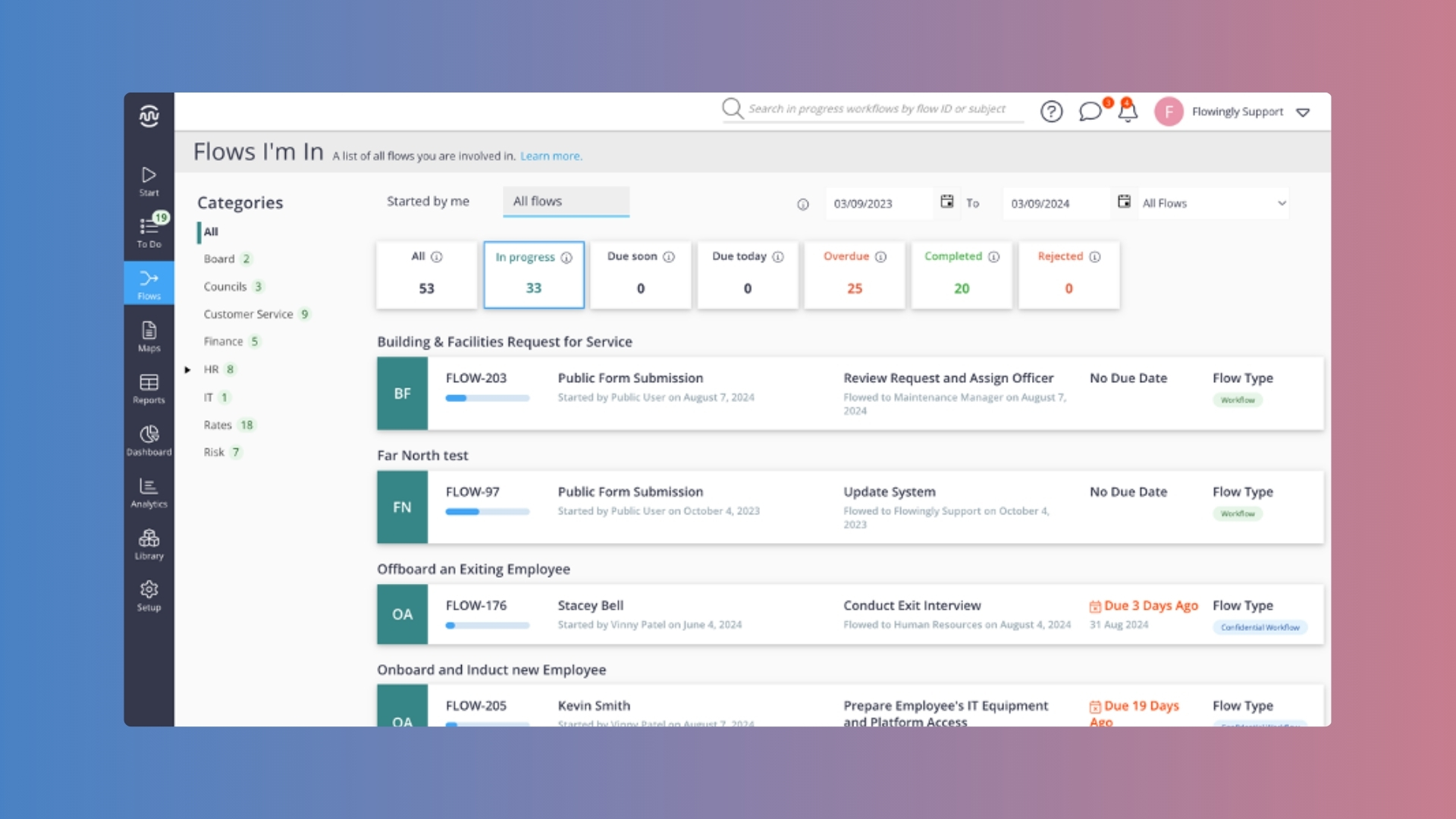Open the Analytics sidebar icon
1456x819 pixels.
click(149, 491)
